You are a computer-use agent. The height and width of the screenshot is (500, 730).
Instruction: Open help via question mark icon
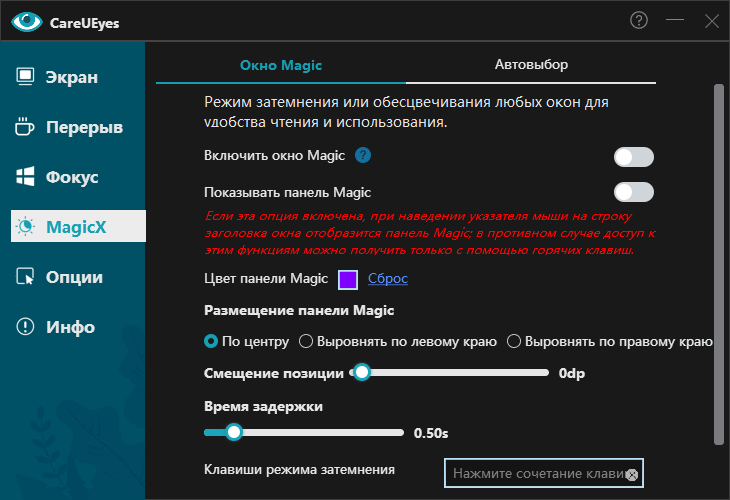(x=639, y=20)
